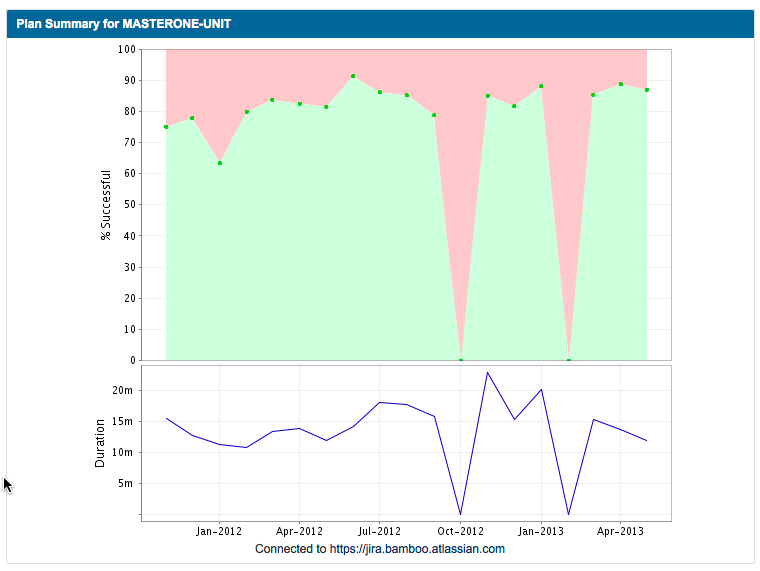Image resolution: width=760 pixels, height=571 pixels.
Task: Click the Apr-2012 x-axis label
Action: pyautogui.click(x=299, y=531)
